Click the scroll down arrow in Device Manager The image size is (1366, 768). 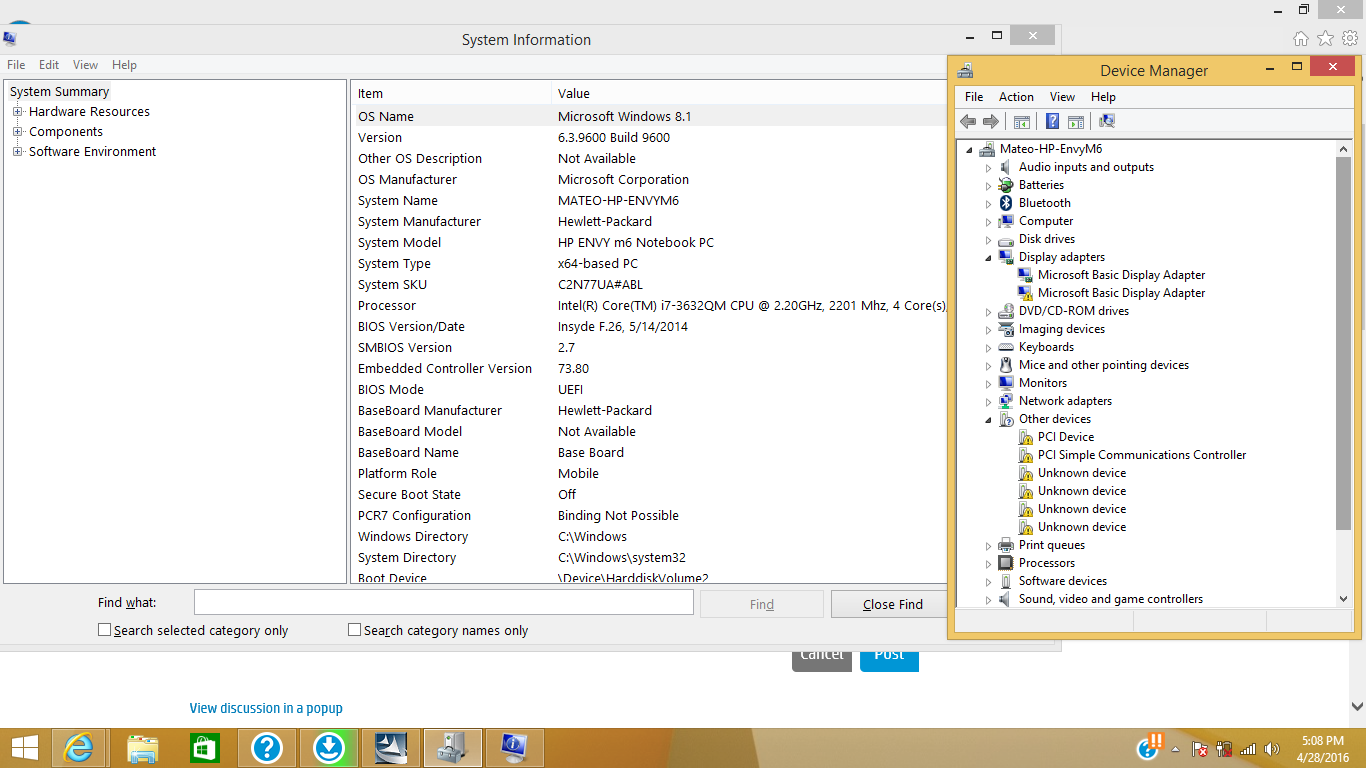[x=1343, y=599]
